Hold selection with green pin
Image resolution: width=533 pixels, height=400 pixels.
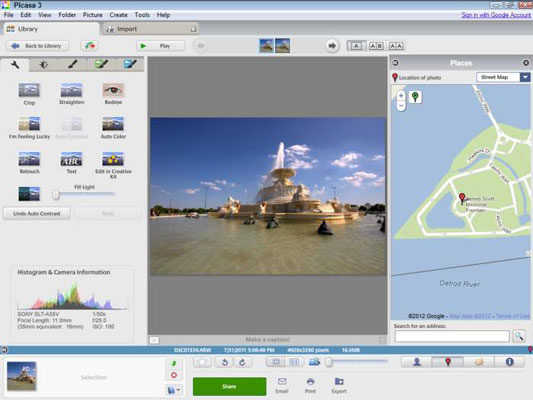[174, 364]
